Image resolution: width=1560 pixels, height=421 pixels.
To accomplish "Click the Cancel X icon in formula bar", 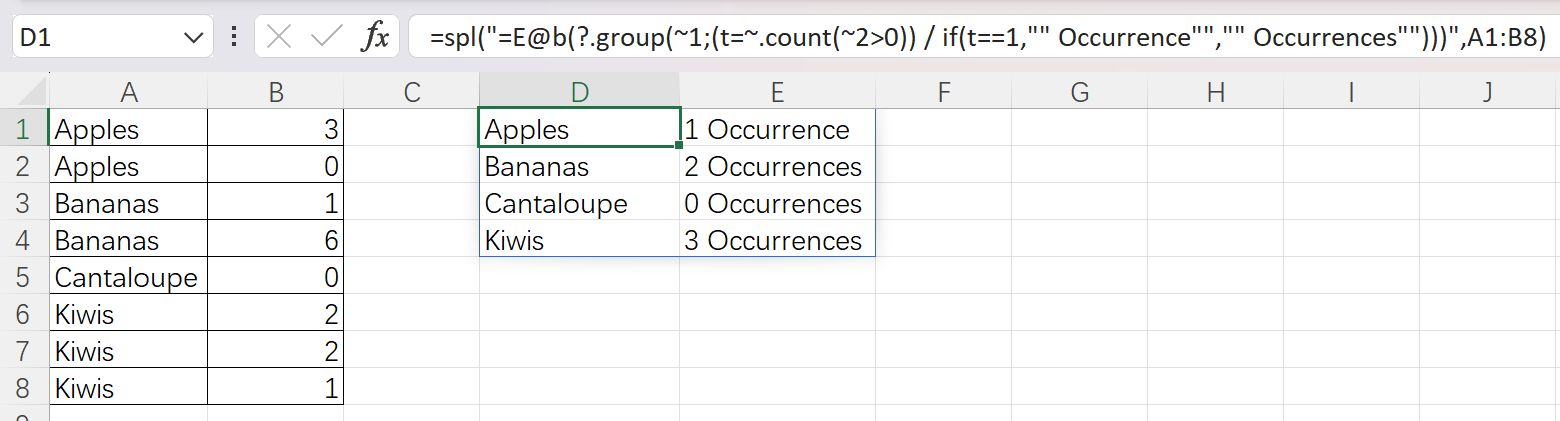I will pos(280,38).
